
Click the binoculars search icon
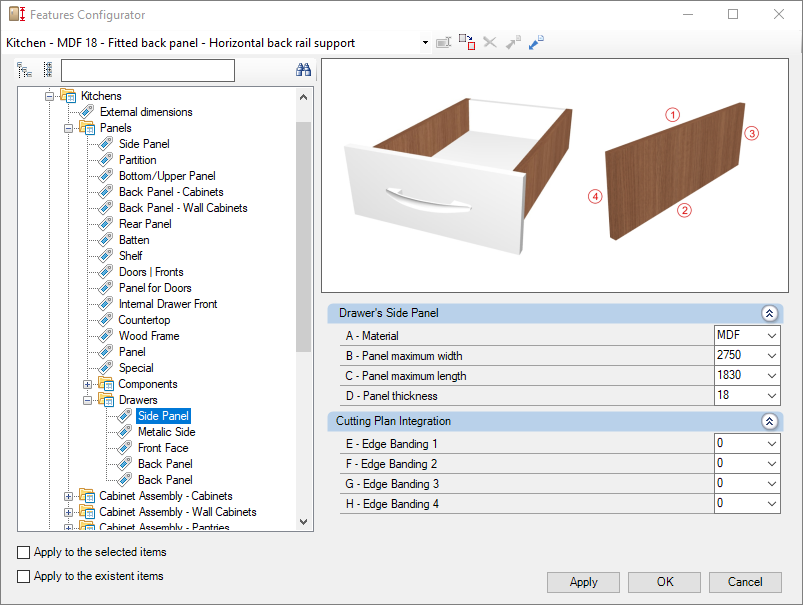[x=303, y=70]
